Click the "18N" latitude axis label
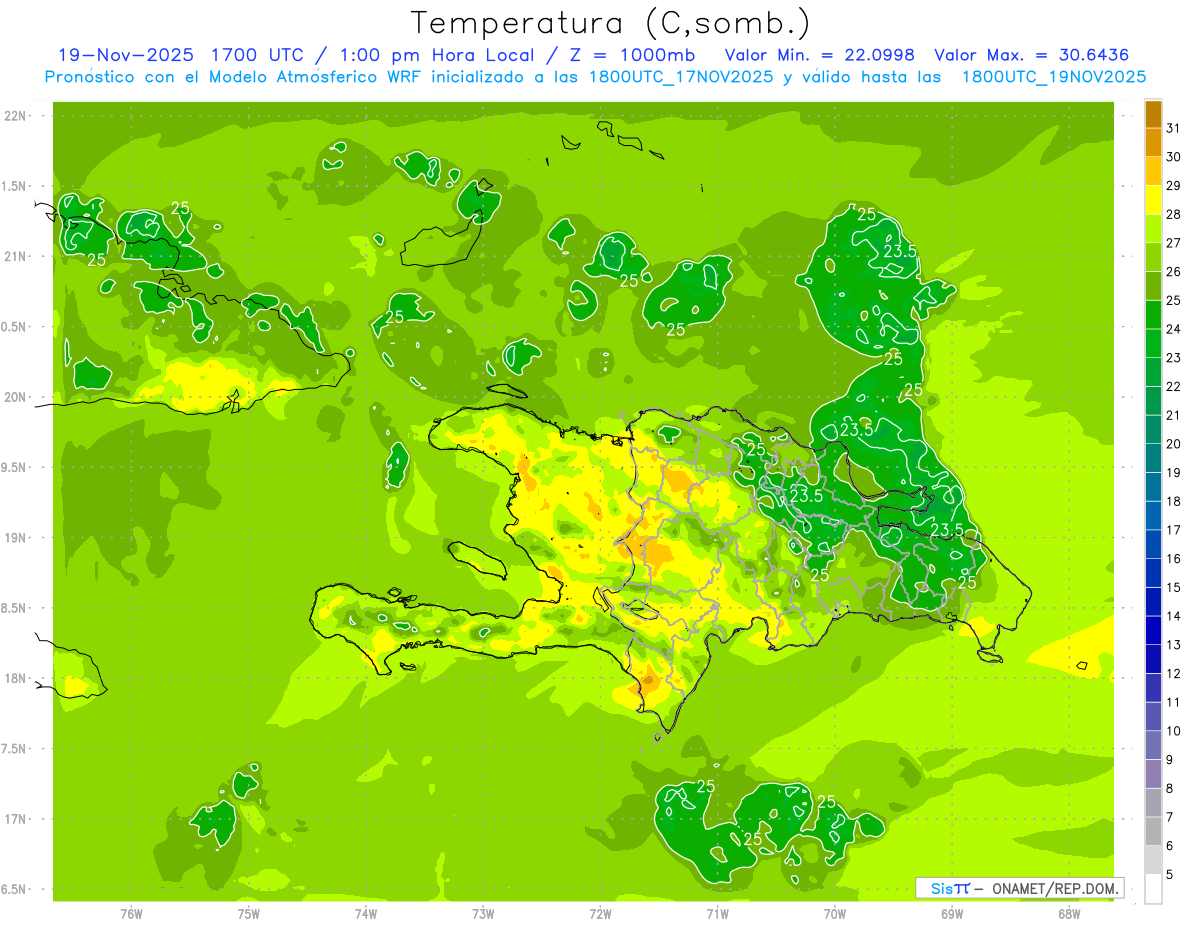 pyautogui.click(x=15, y=678)
